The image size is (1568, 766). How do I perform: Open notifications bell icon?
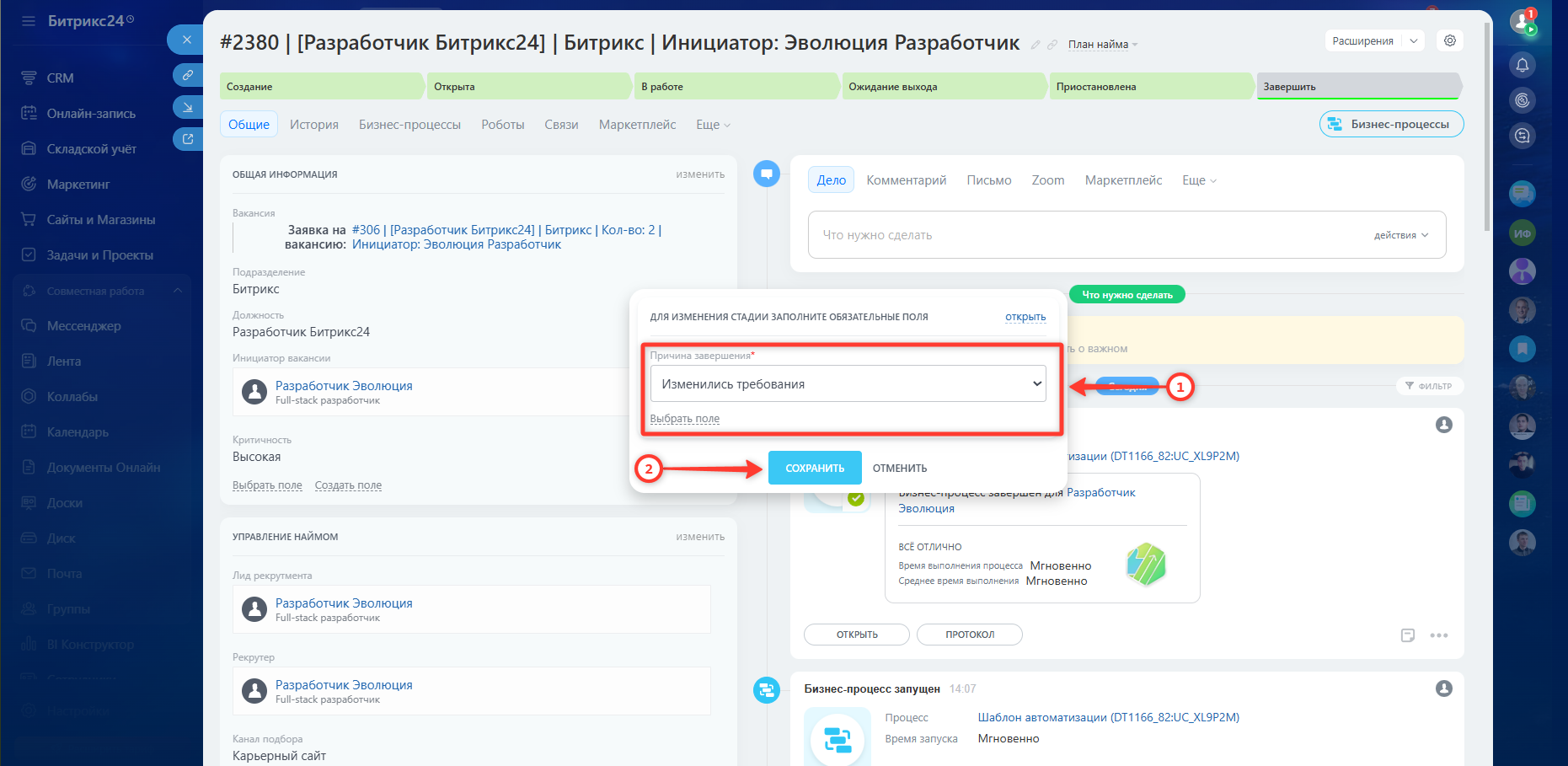[1523, 65]
